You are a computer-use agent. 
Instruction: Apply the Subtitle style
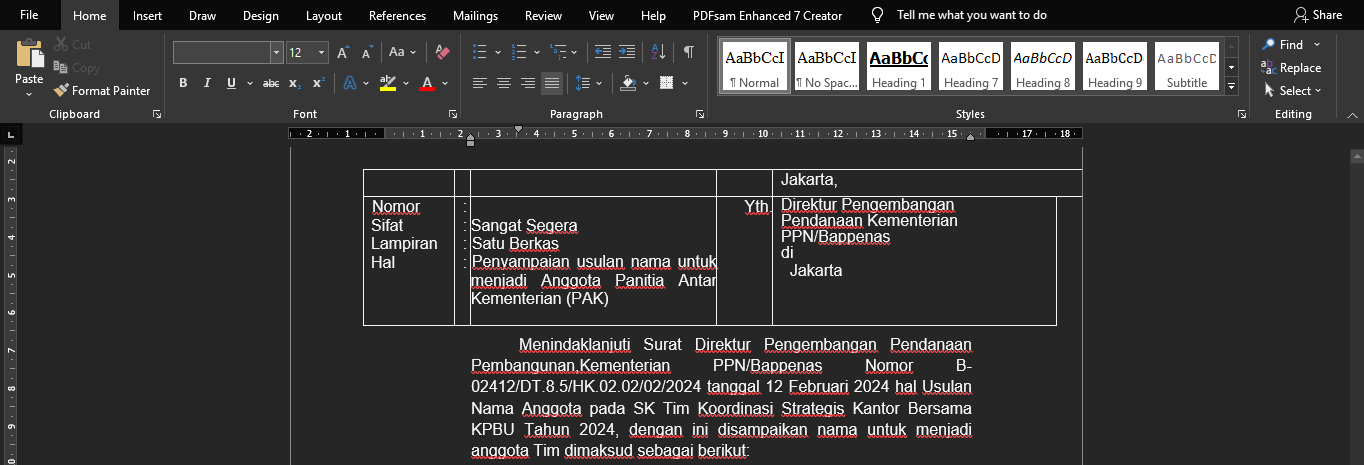(x=1187, y=66)
